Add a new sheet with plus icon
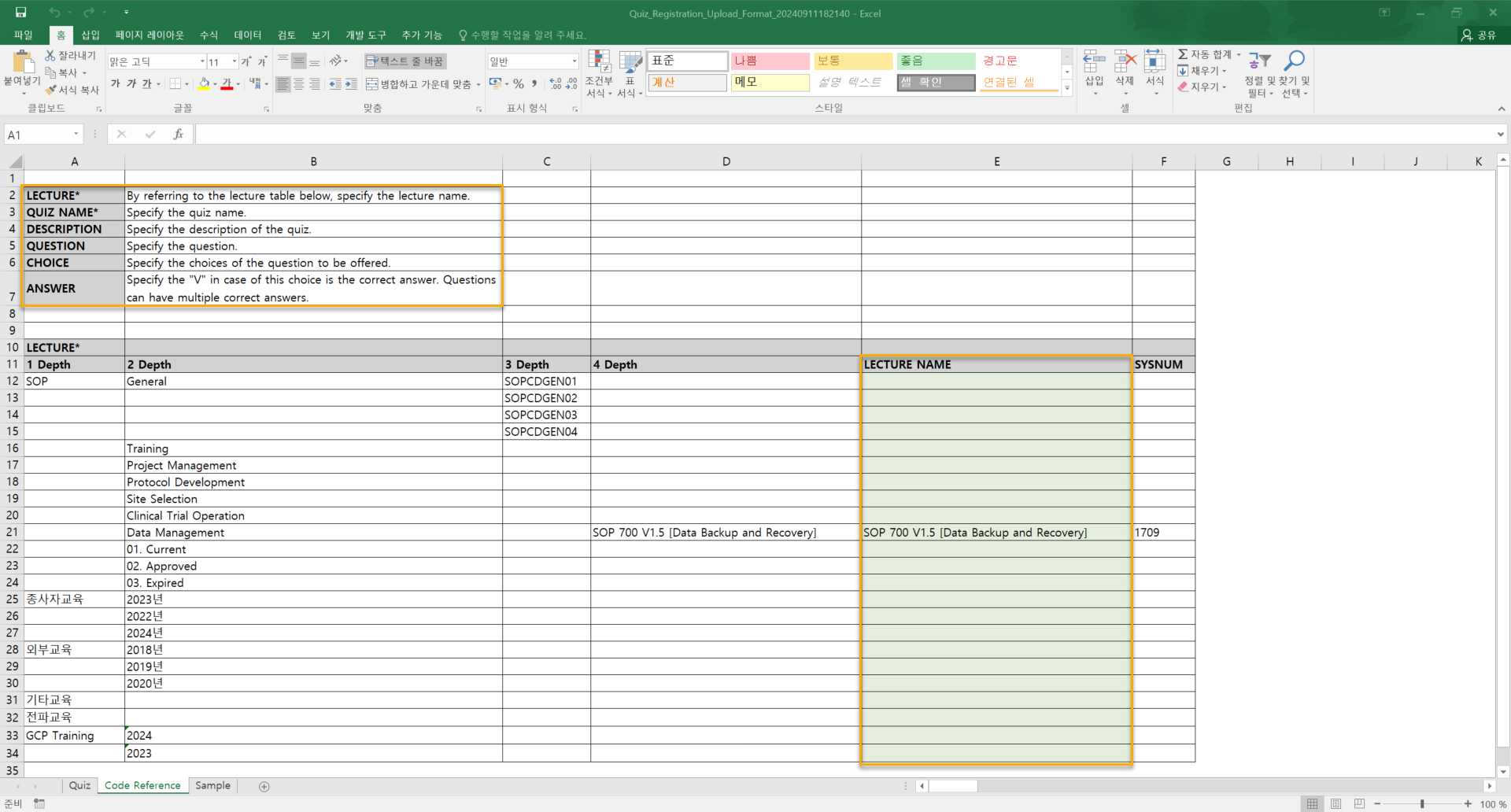This screenshot has width=1511, height=812. (x=264, y=786)
